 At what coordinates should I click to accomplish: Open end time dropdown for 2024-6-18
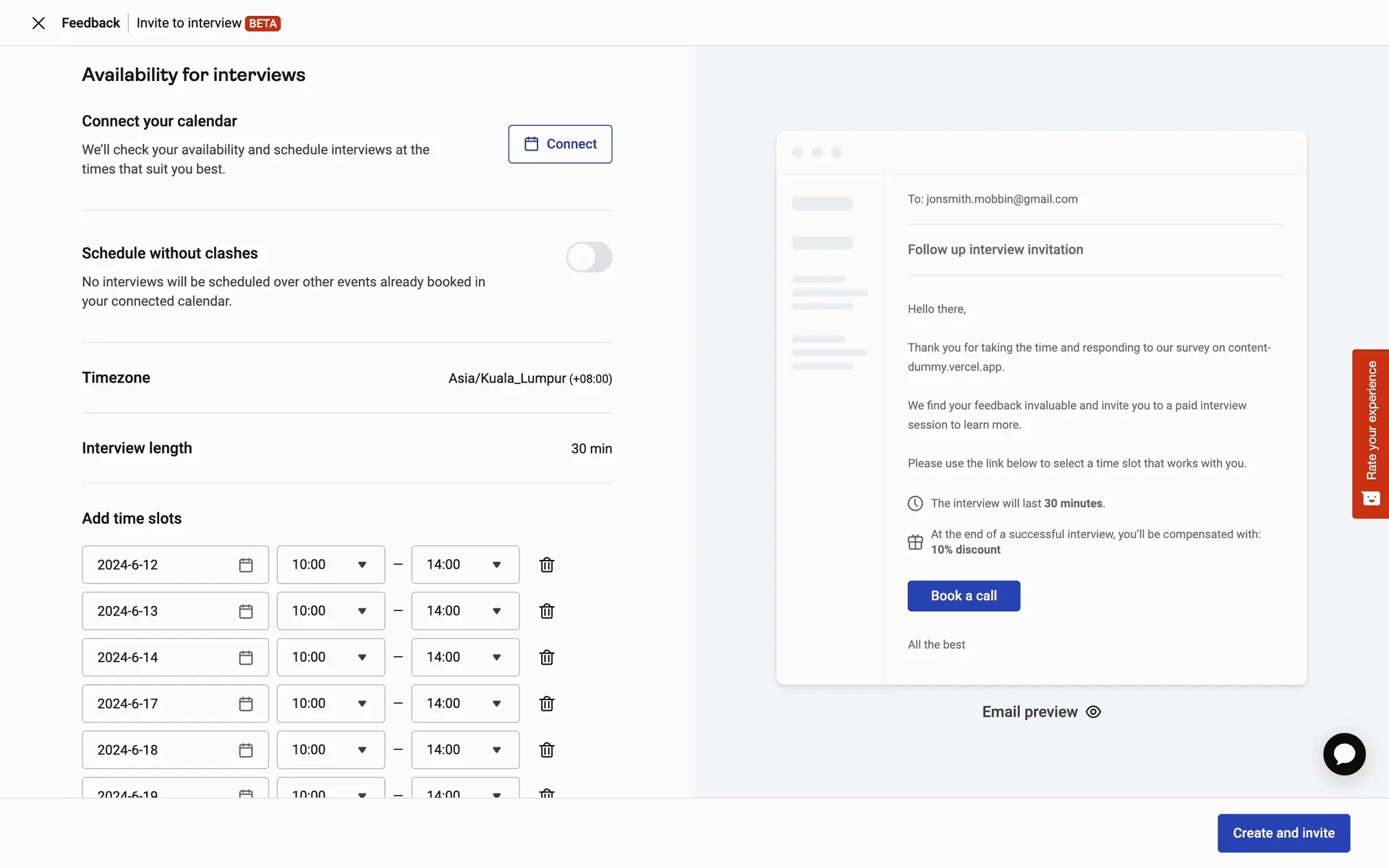pos(465,750)
